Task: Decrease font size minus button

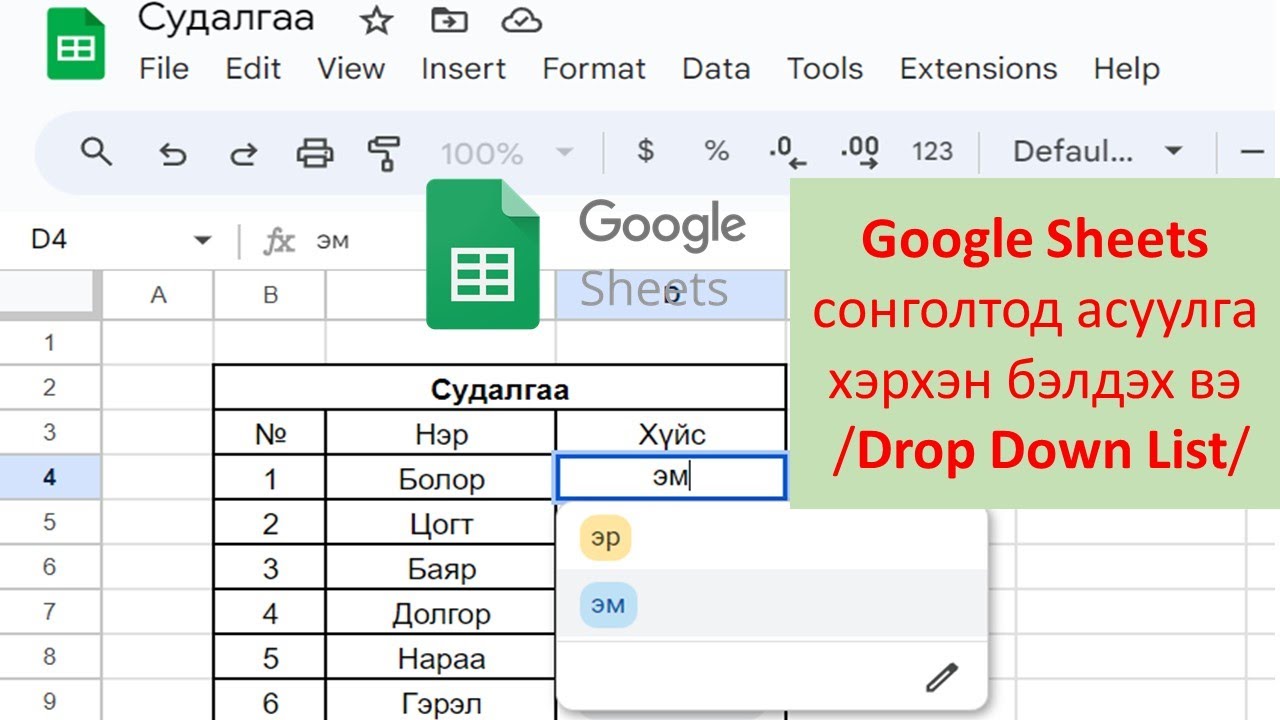Action: (x=1252, y=152)
